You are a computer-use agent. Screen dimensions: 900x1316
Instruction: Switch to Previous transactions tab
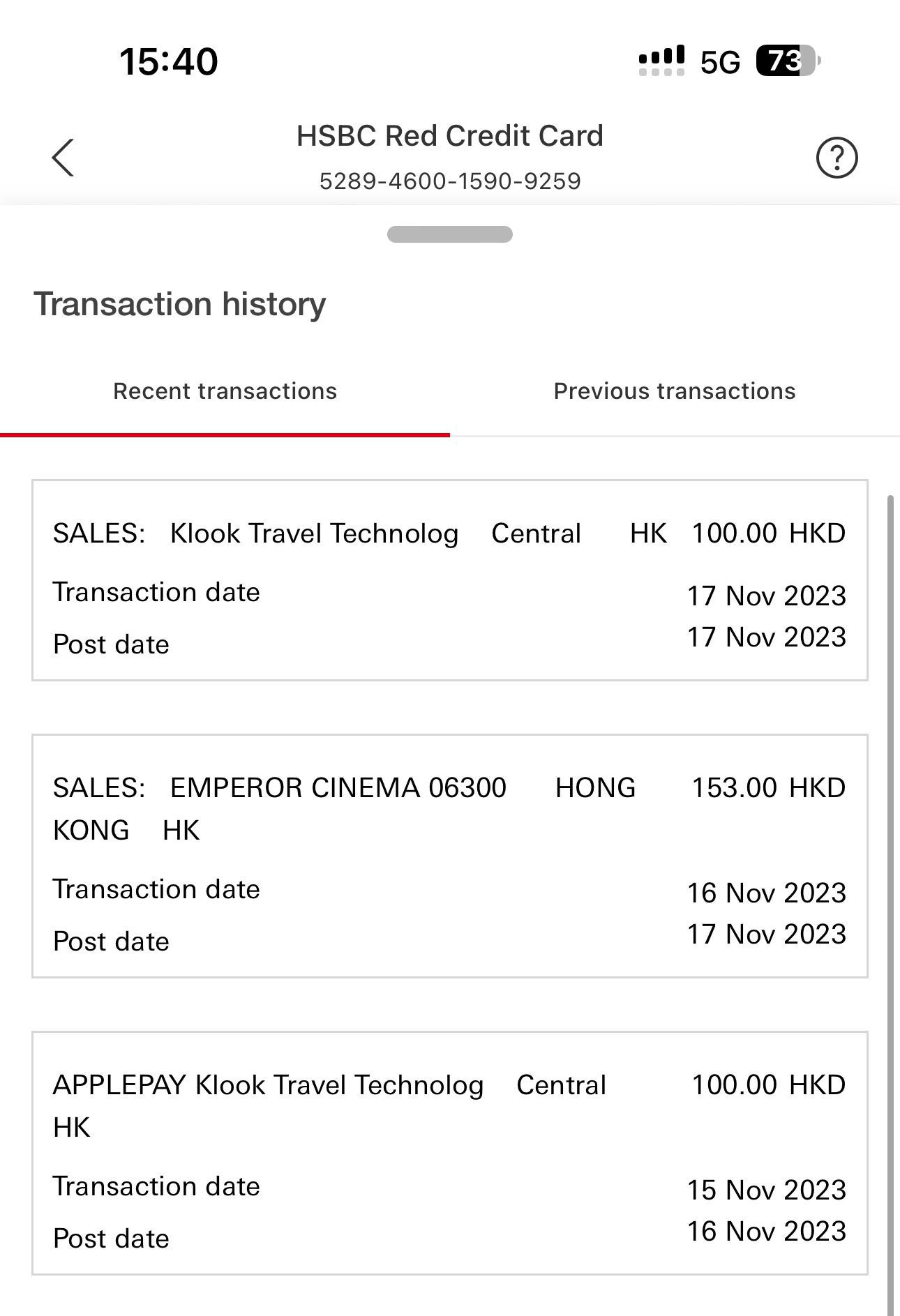click(674, 391)
